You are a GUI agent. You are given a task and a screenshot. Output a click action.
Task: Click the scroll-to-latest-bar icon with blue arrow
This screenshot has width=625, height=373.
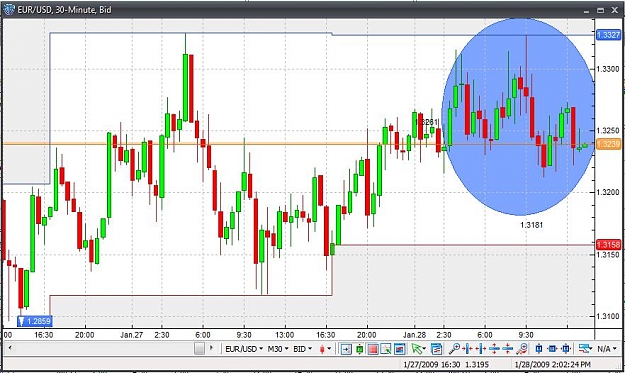(346, 349)
